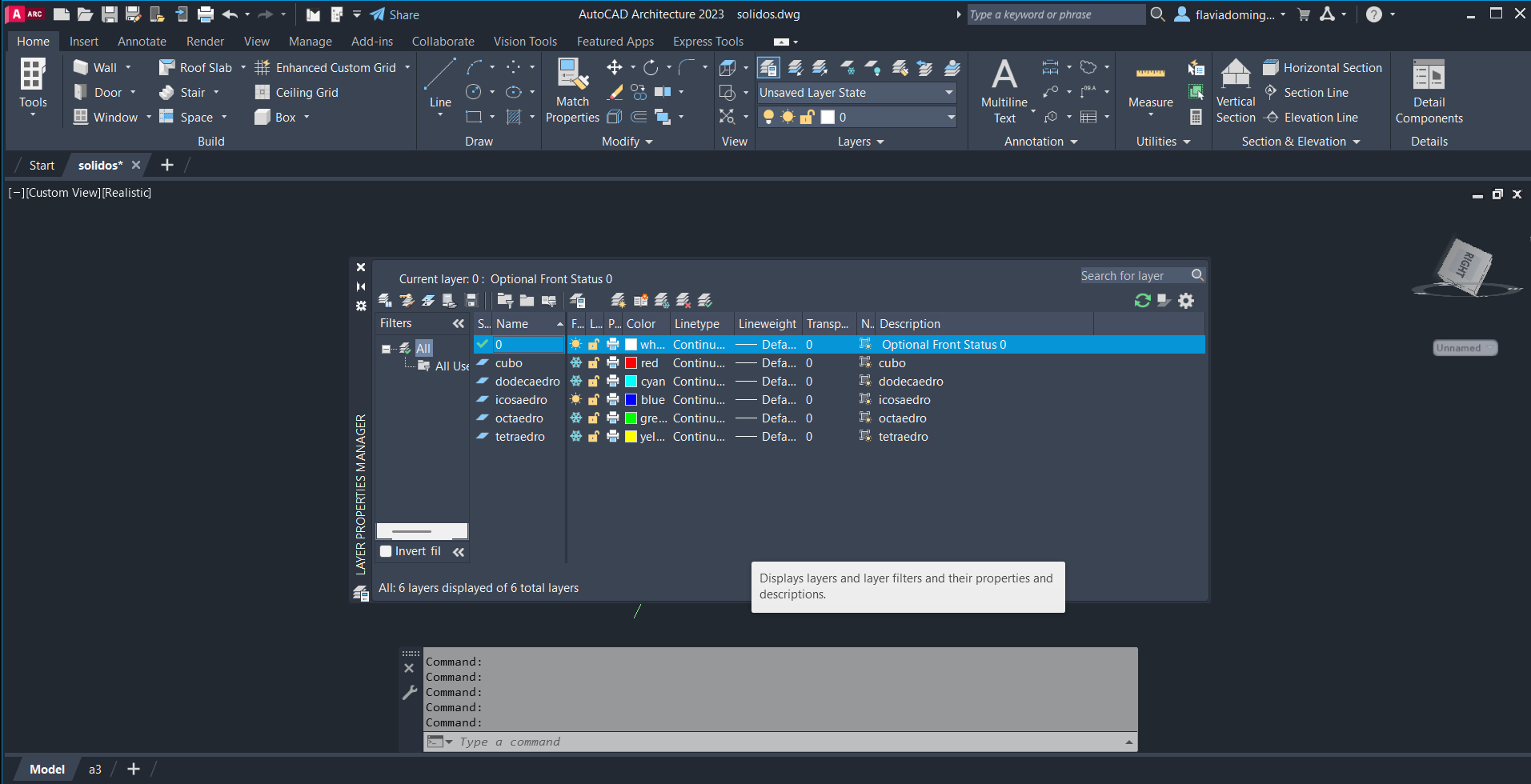Open the Multiline Text tool
Viewport: 1531px width, 784px height.
[x=1004, y=90]
